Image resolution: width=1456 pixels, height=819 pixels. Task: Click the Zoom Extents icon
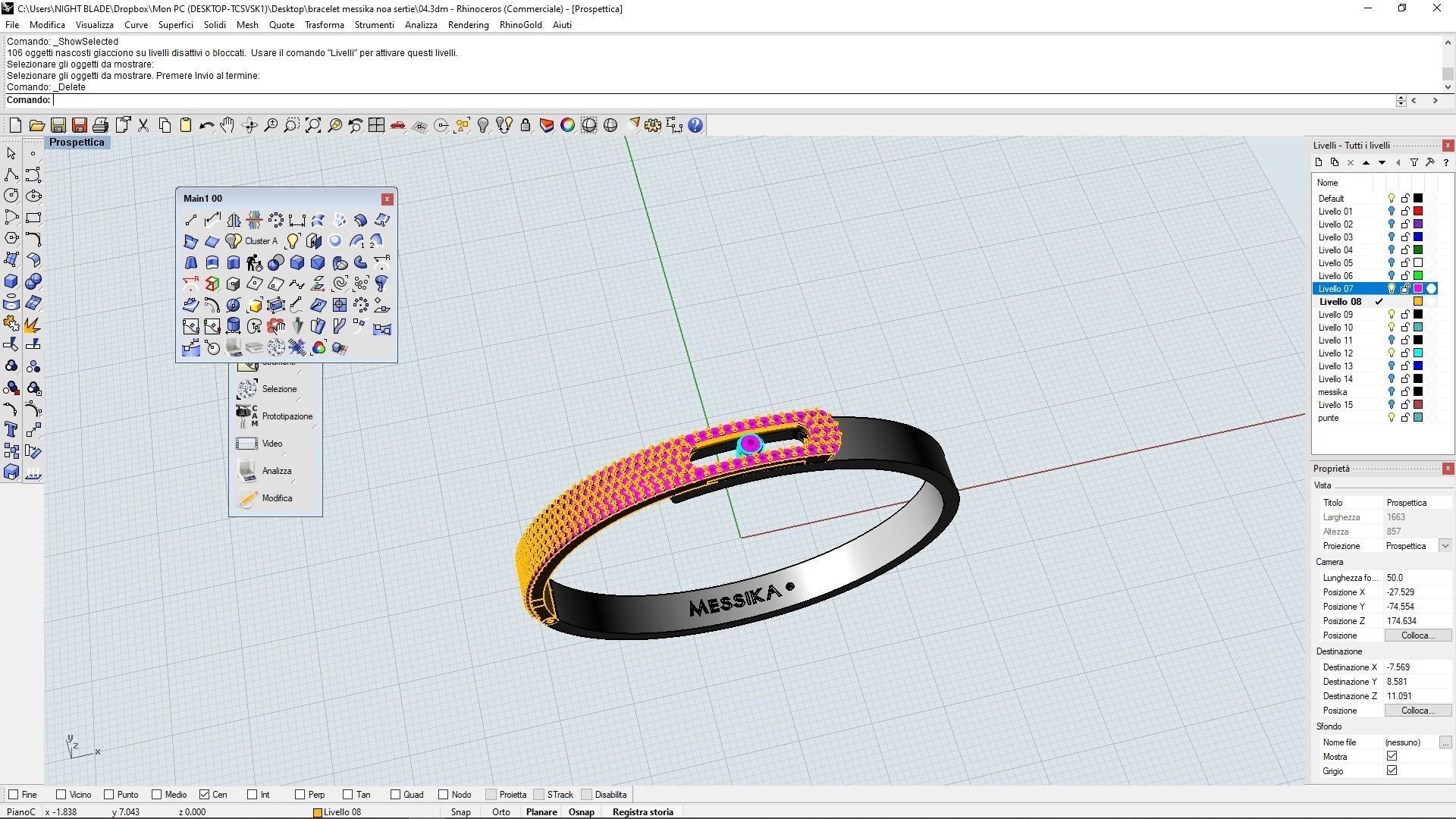312,125
